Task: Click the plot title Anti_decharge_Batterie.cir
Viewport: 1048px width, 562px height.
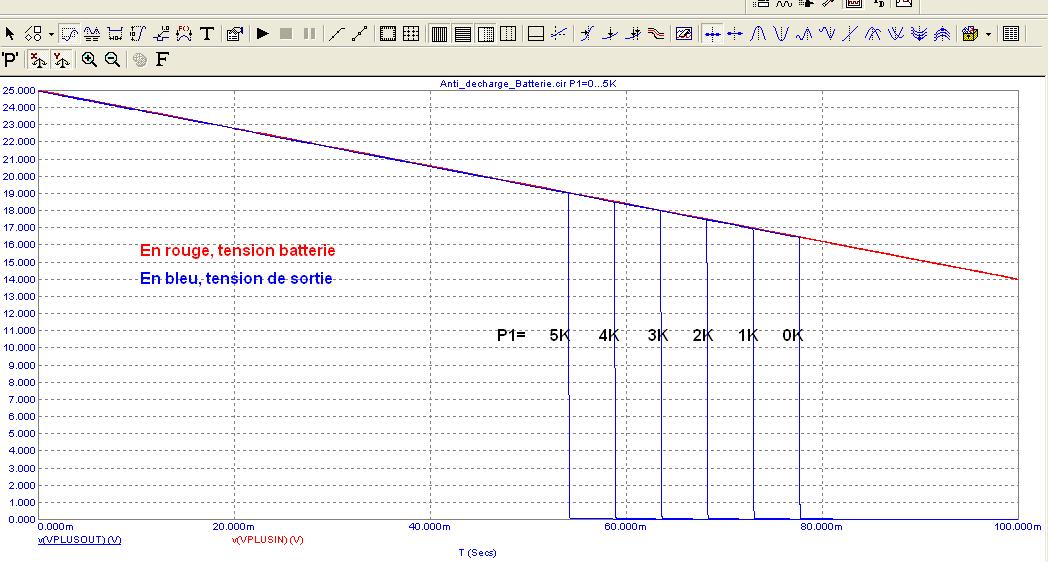Action: (x=528, y=84)
